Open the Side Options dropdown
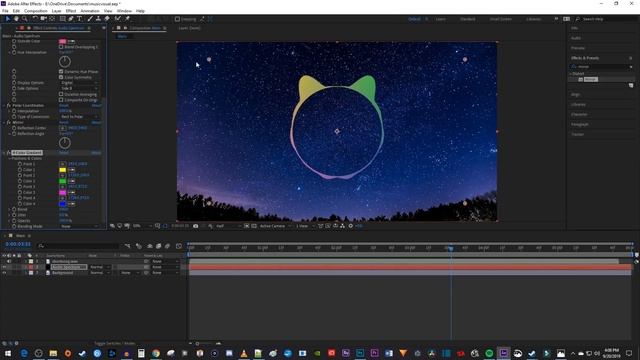The width and height of the screenshot is (640, 360). [79, 88]
